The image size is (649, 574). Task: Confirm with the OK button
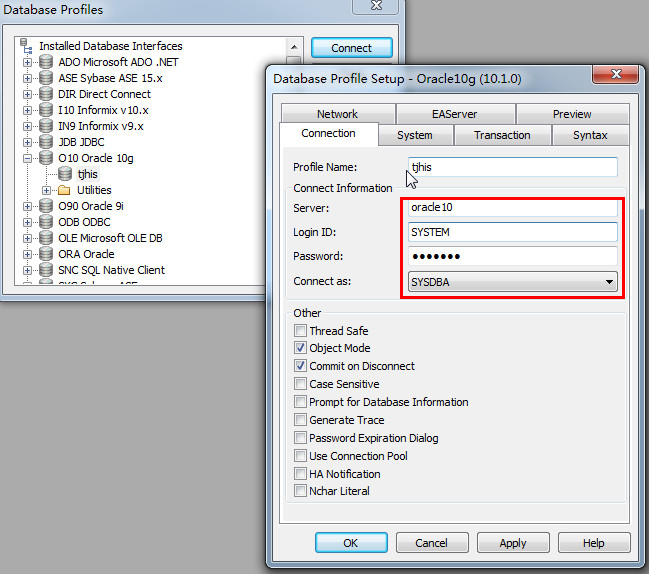click(x=351, y=543)
